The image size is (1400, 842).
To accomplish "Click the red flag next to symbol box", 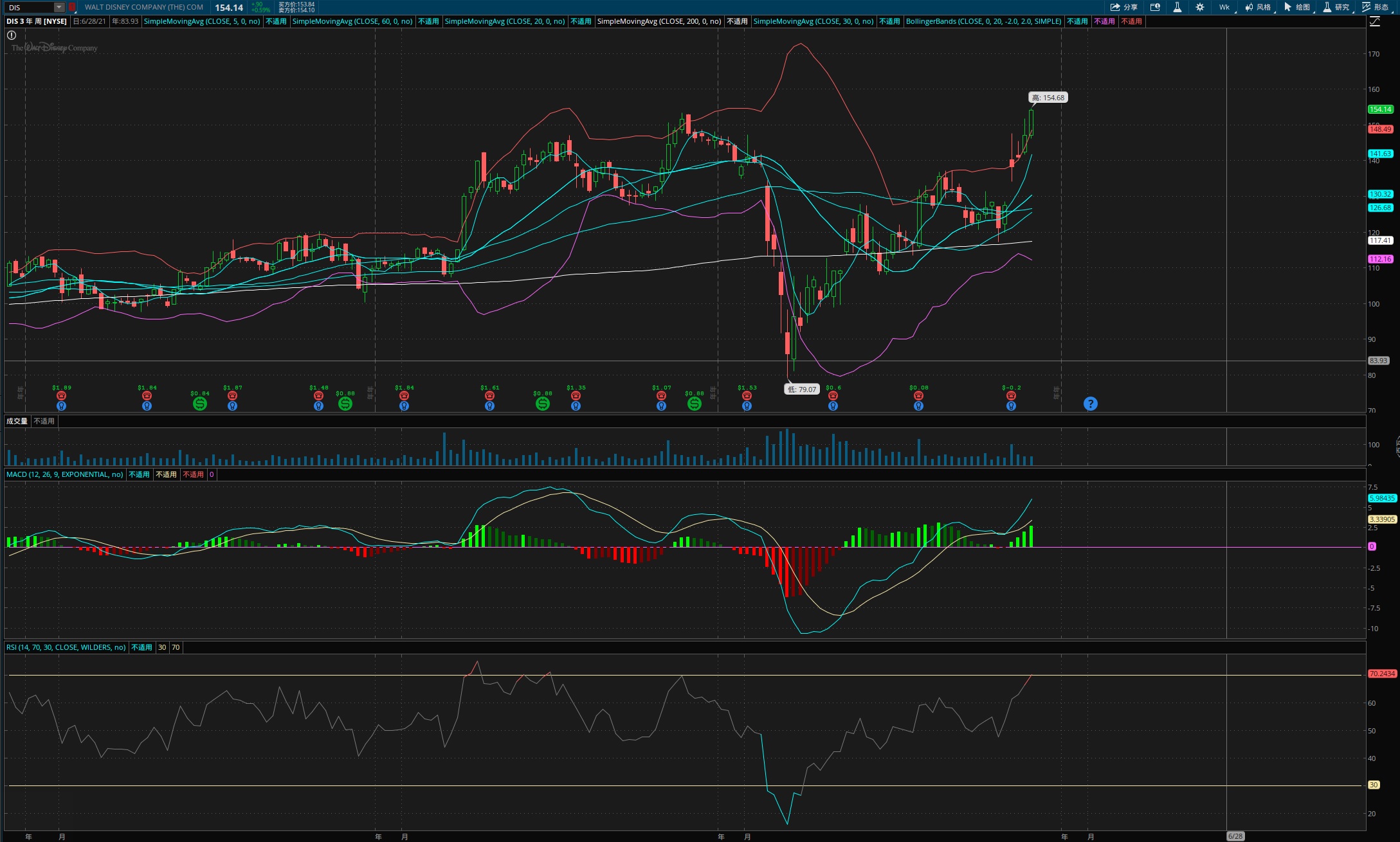I will pos(72,7).
